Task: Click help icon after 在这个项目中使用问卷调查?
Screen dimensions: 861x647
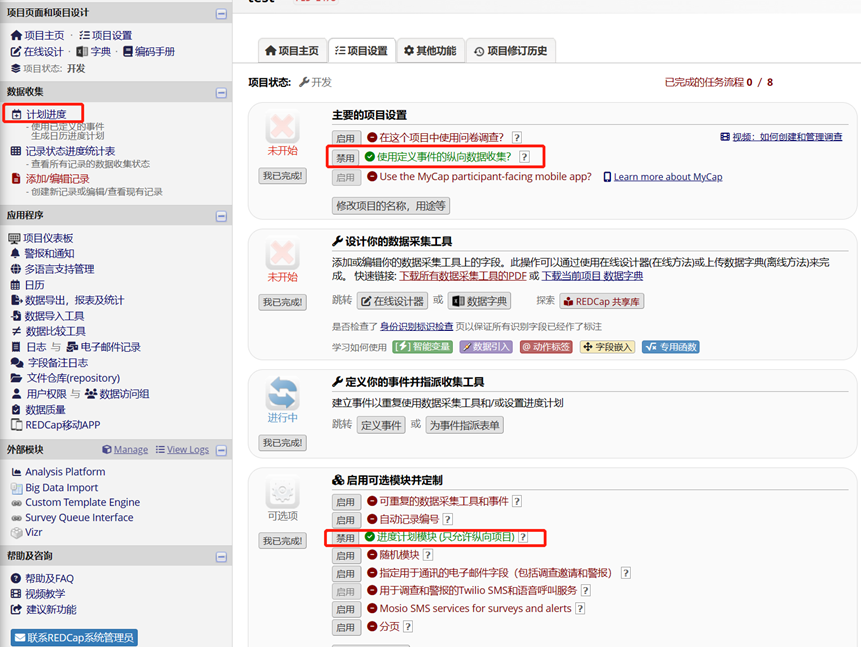Action: click(x=517, y=138)
